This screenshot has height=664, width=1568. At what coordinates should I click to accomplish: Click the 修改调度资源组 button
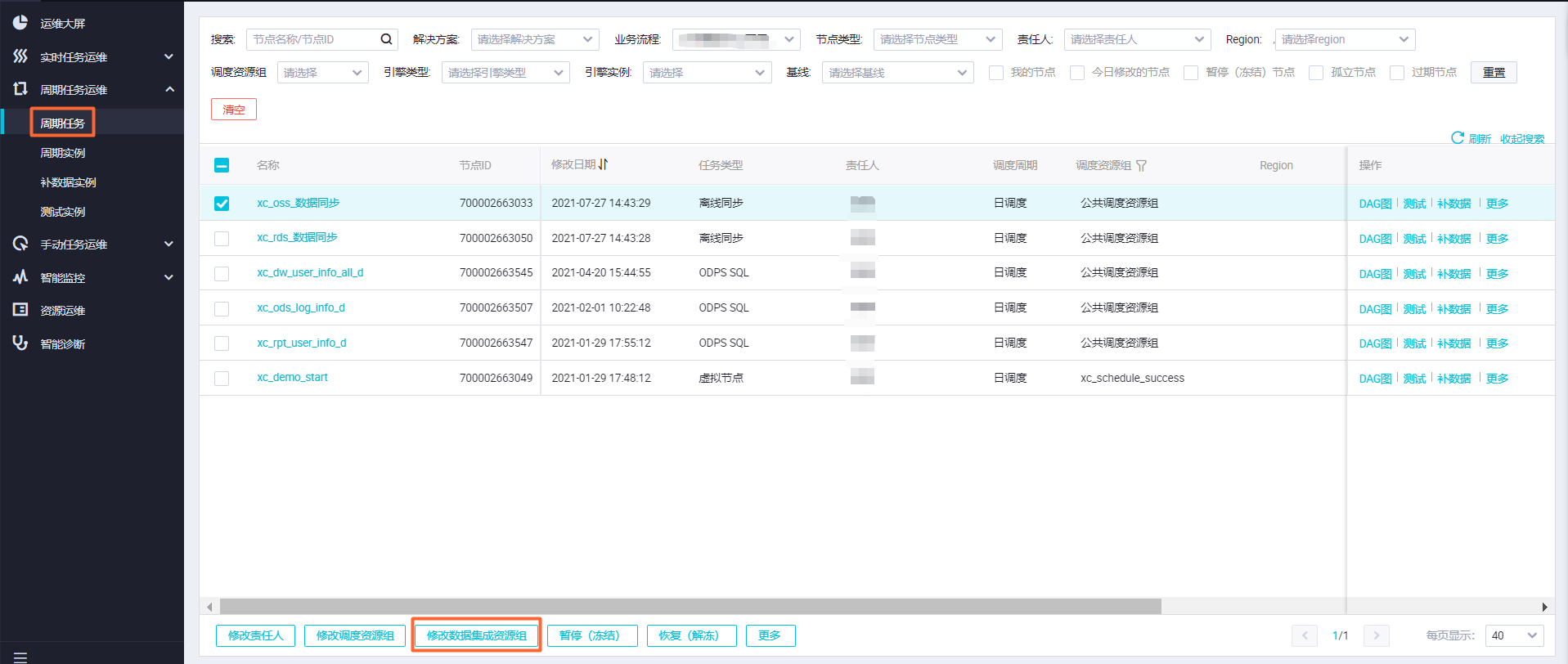tap(355, 635)
